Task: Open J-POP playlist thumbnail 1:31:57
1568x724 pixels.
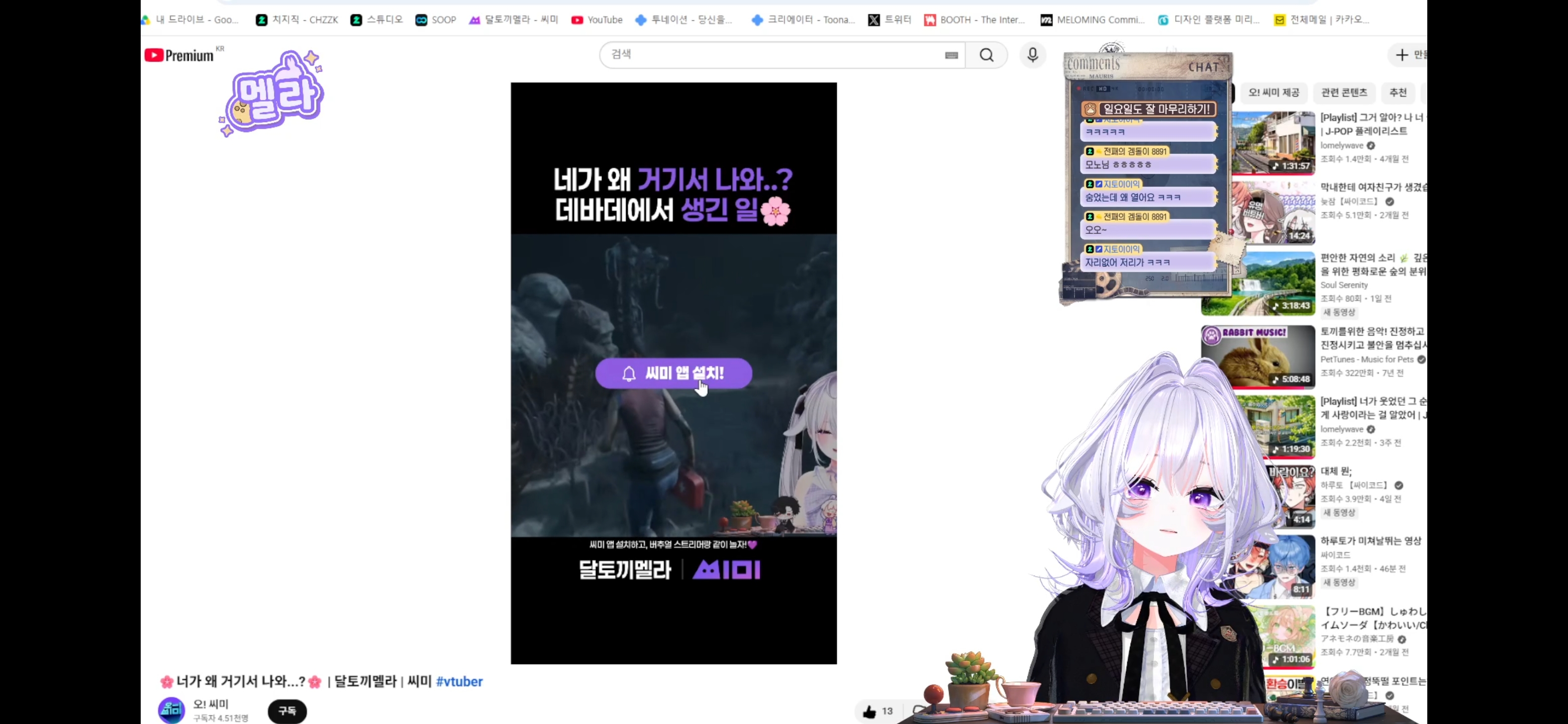Action: coord(1273,142)
